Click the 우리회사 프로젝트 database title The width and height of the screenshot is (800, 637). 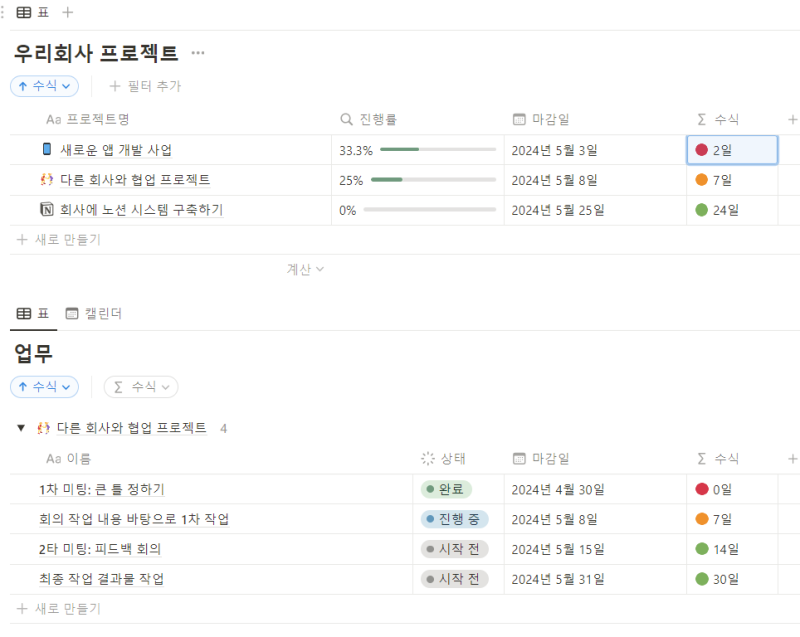point(96,53)
